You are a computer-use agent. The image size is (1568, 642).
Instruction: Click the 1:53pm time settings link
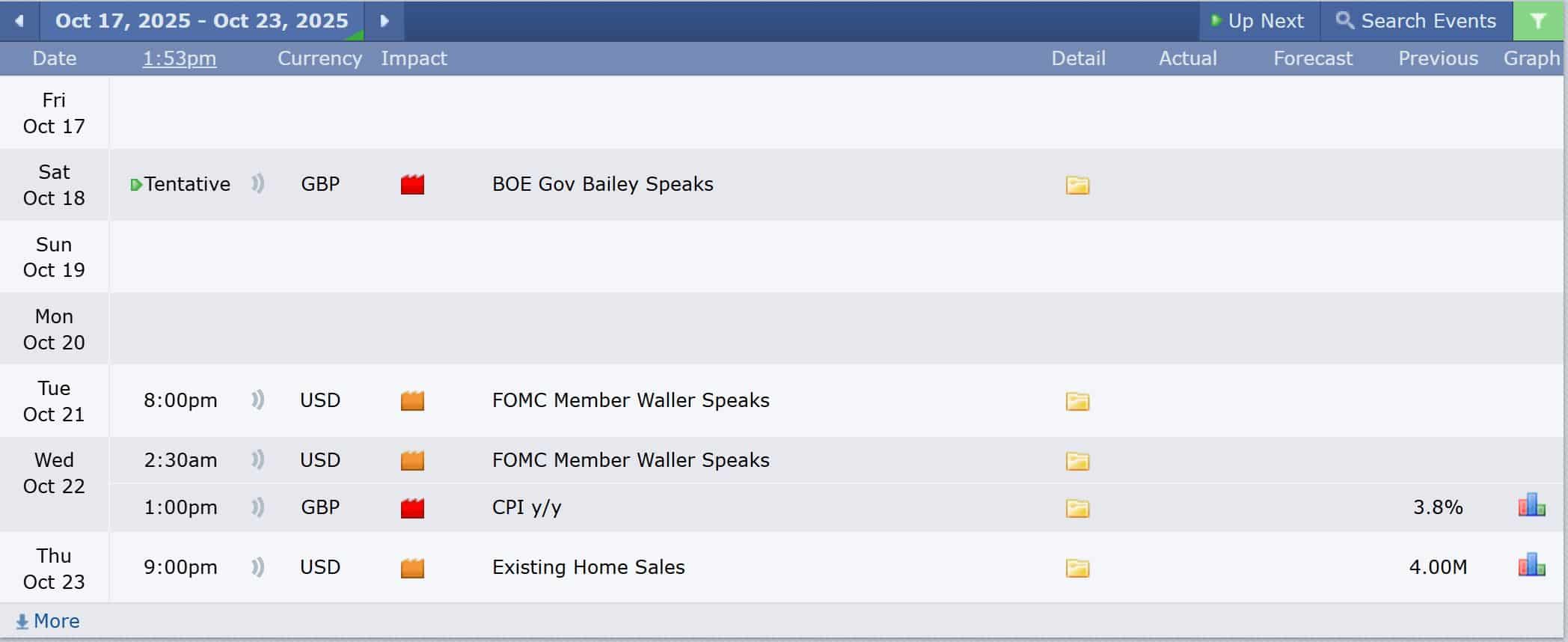[180, 58]
